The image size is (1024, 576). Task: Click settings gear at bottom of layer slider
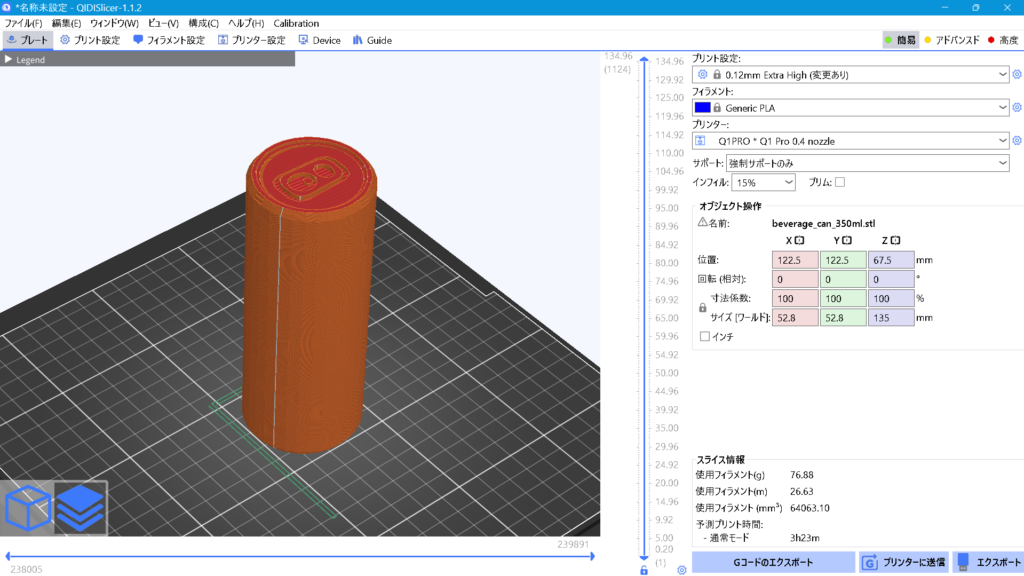click(x=681, y=570)
